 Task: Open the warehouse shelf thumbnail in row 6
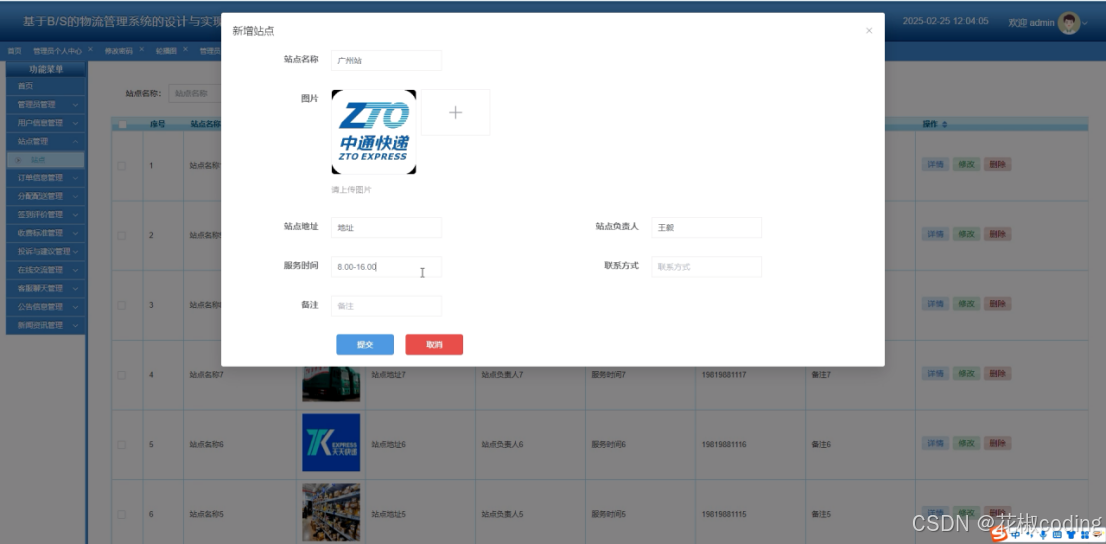click(331, 512)
